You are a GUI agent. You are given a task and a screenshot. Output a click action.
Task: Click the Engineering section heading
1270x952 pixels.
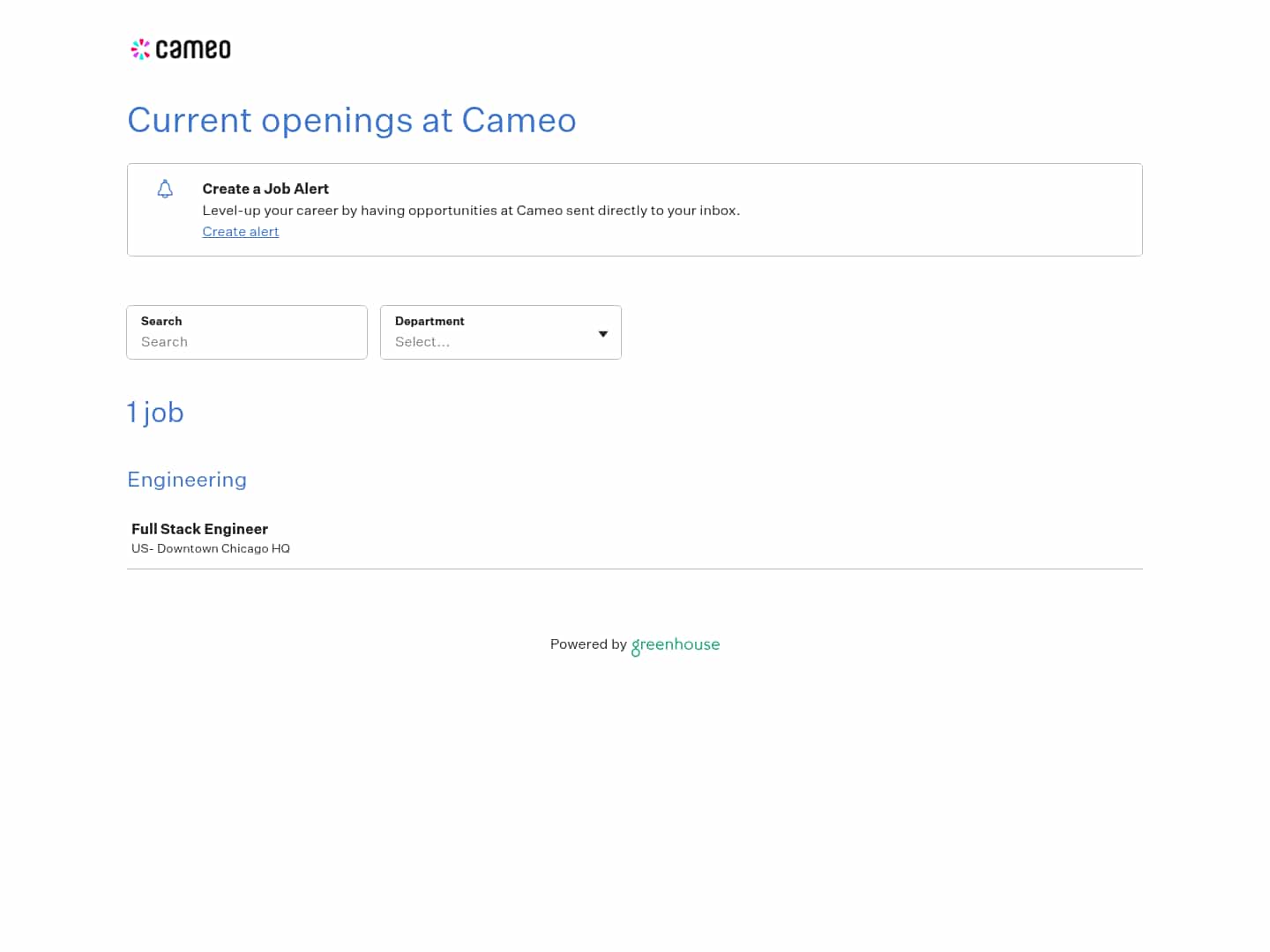tap(187, 480)
